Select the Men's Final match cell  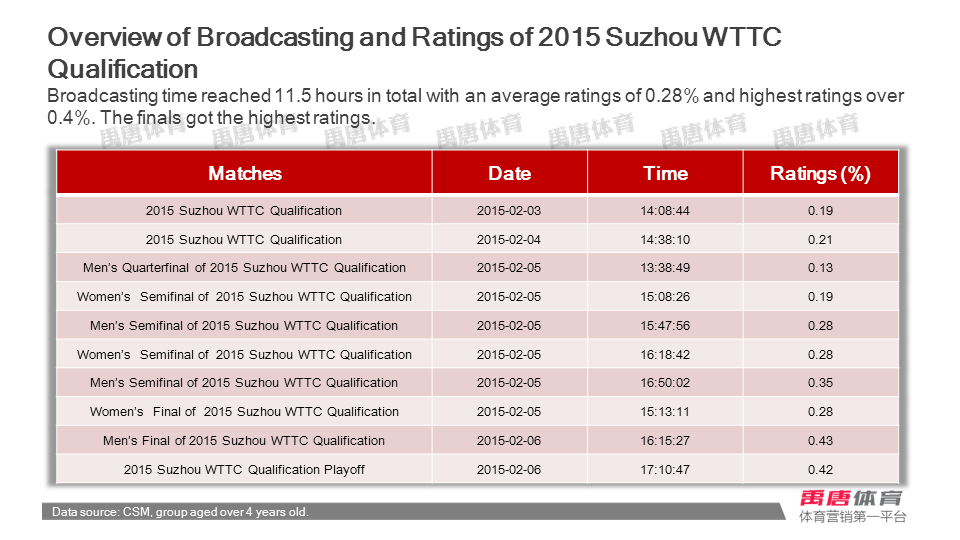[245, 441]
